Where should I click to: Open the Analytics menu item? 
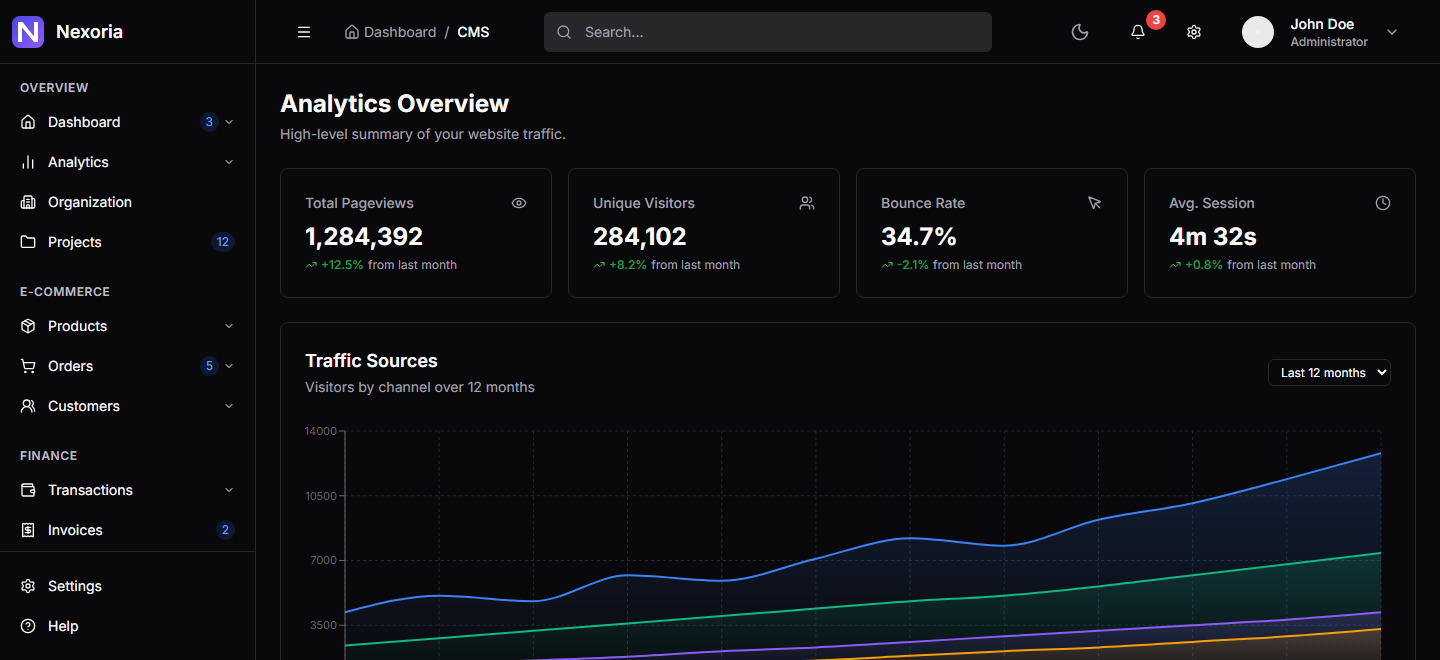click(x=127, y=162)
